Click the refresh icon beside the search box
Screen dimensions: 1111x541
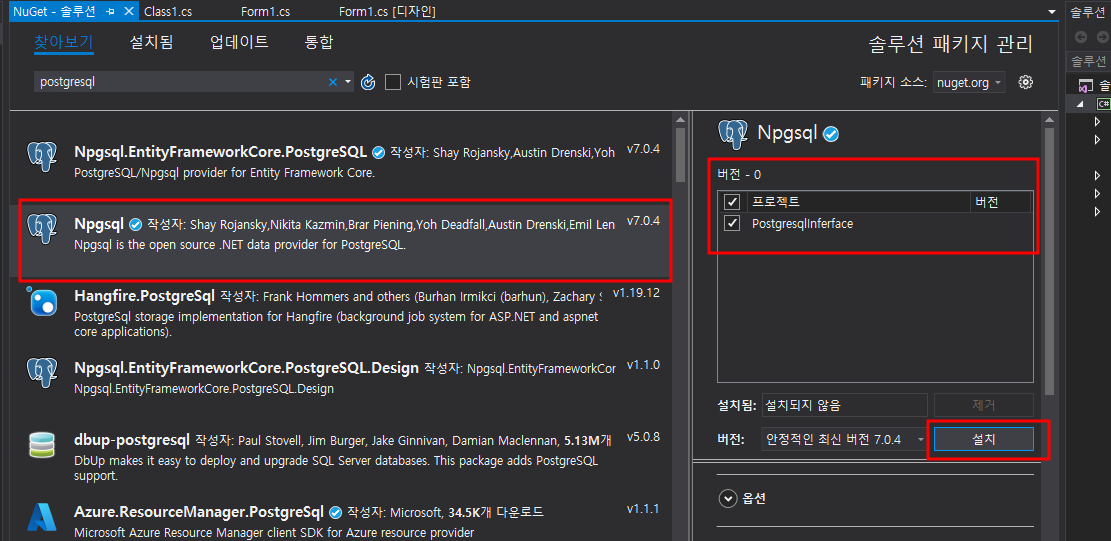tap(368, 82)
